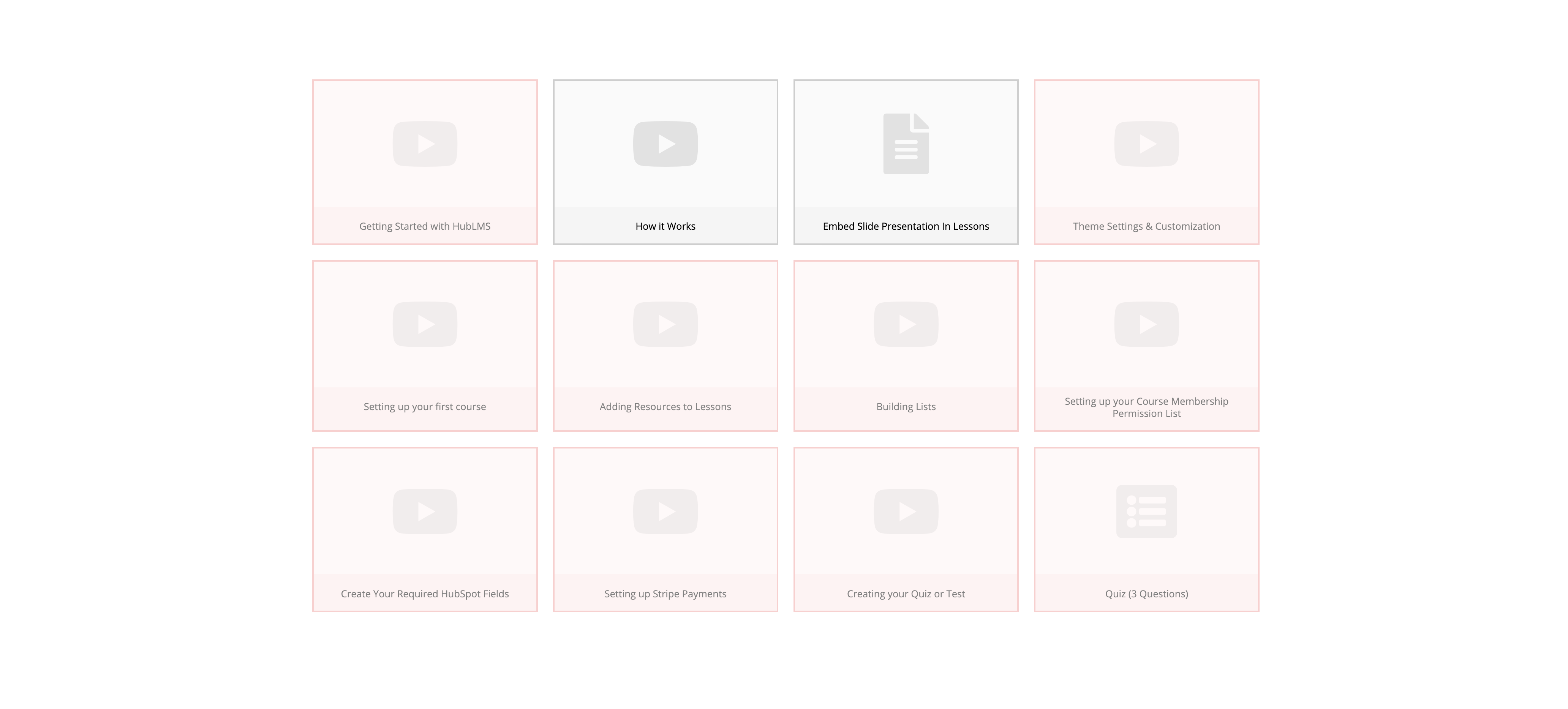Click play icon for Setting up Stripe Payments
This screenshot has width=1568, height=709.
[x=665, y=511]
